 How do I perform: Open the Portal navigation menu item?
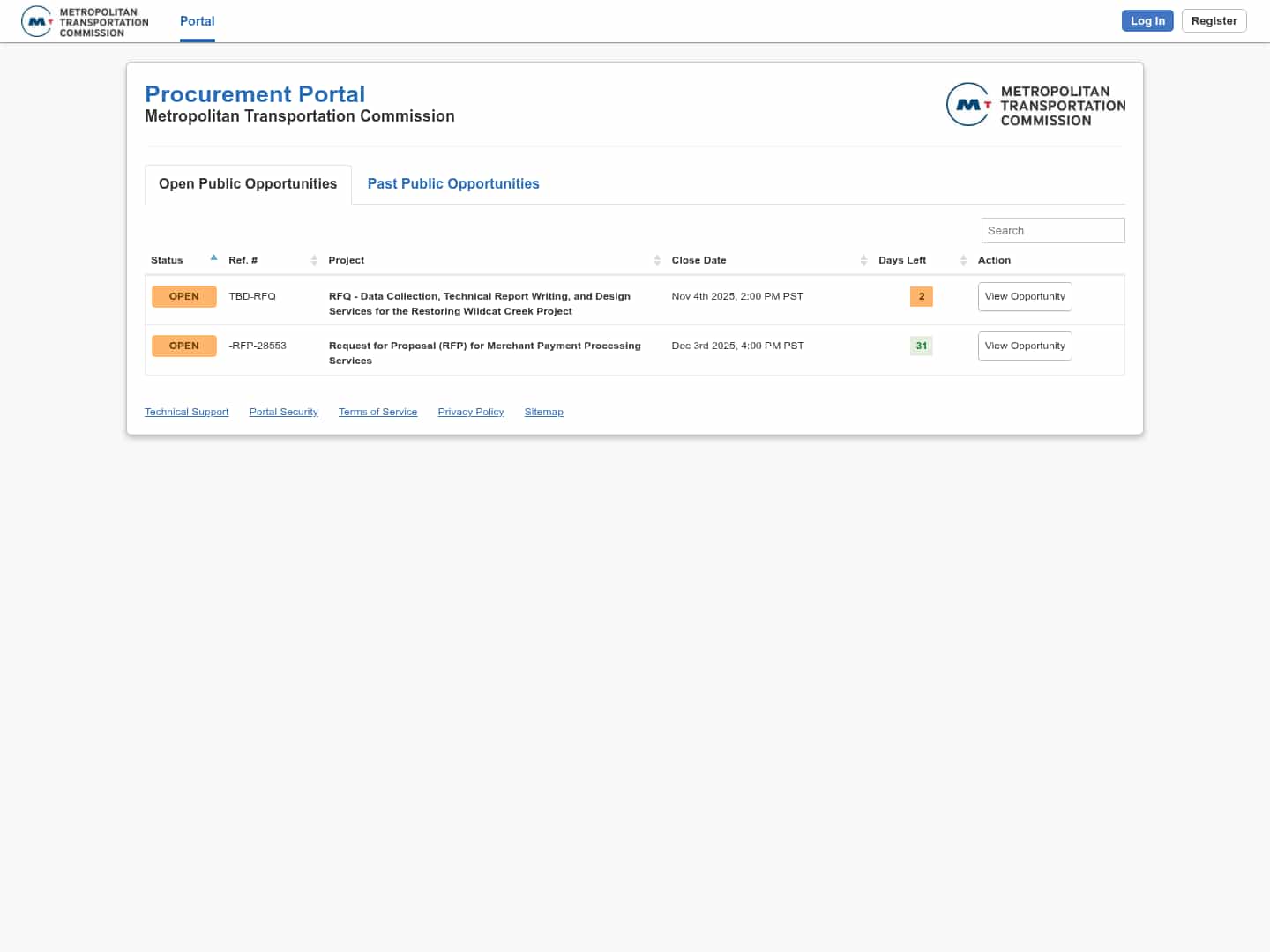197,21
